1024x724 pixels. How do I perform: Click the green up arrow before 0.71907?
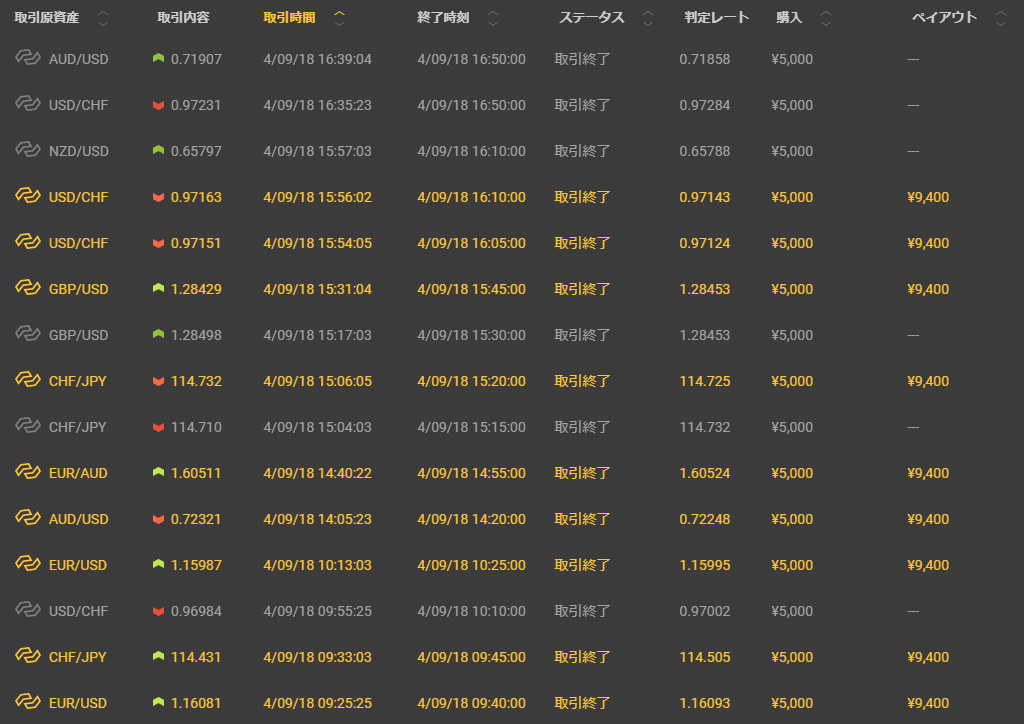click(x=158, y=58)
